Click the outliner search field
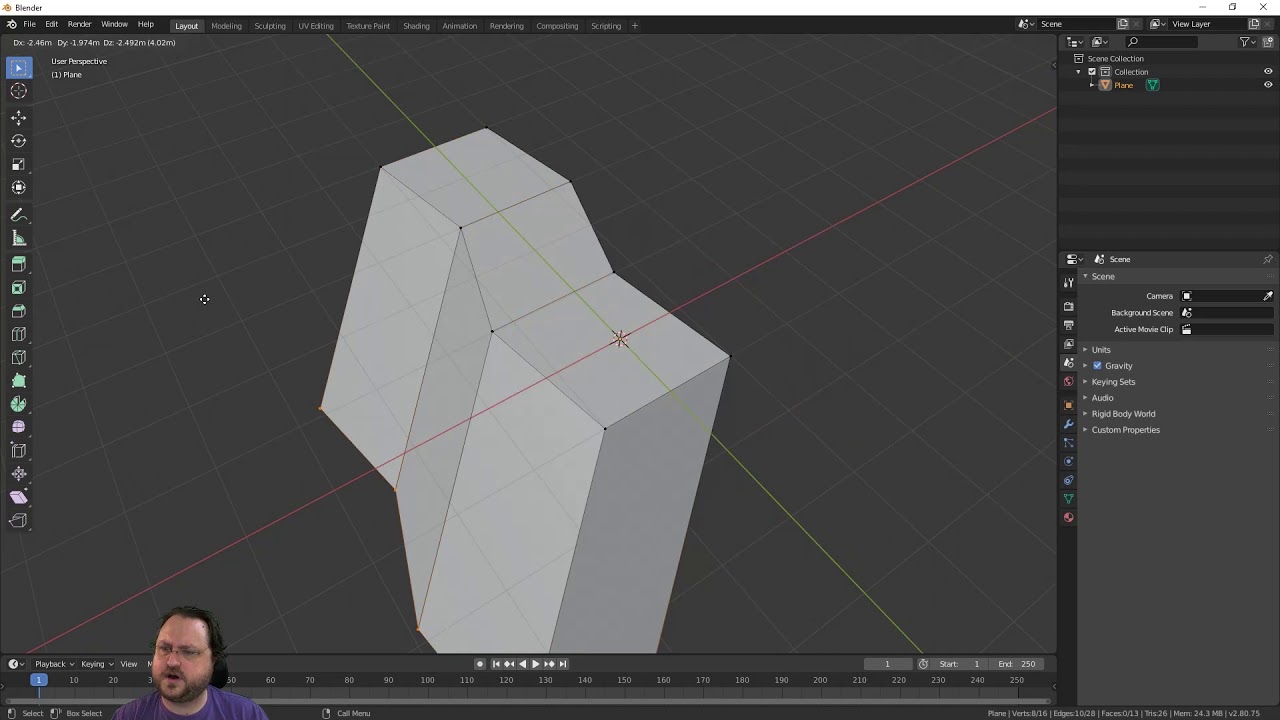The width and height of the screenshot is (1280, 720). click(x=1162, y=42)
